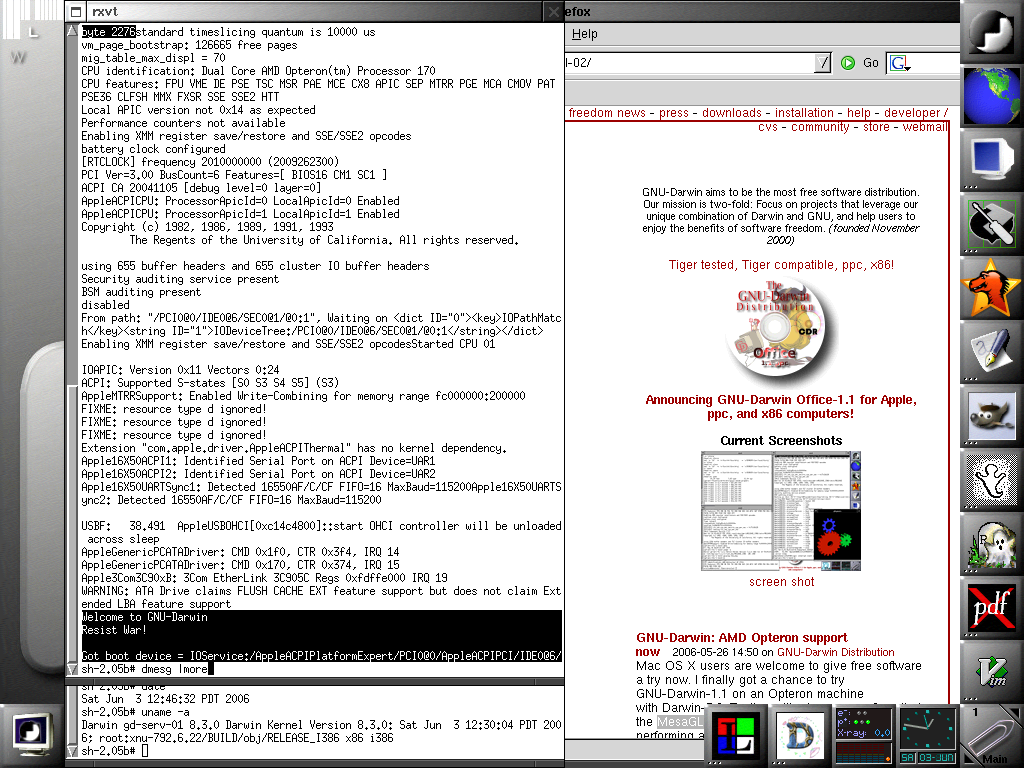Viewport: 1024px width, 768px height.
Task: Follow the 'GNU-Darwin Distribution' link
Action: 836,652
